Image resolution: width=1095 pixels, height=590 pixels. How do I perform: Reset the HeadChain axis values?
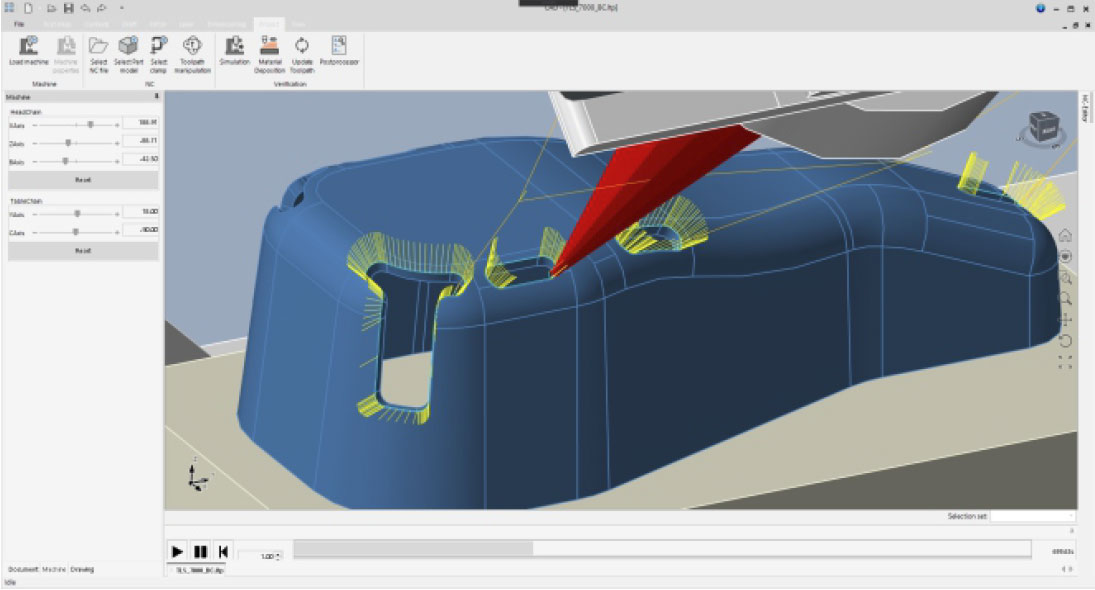pos(85,180)
